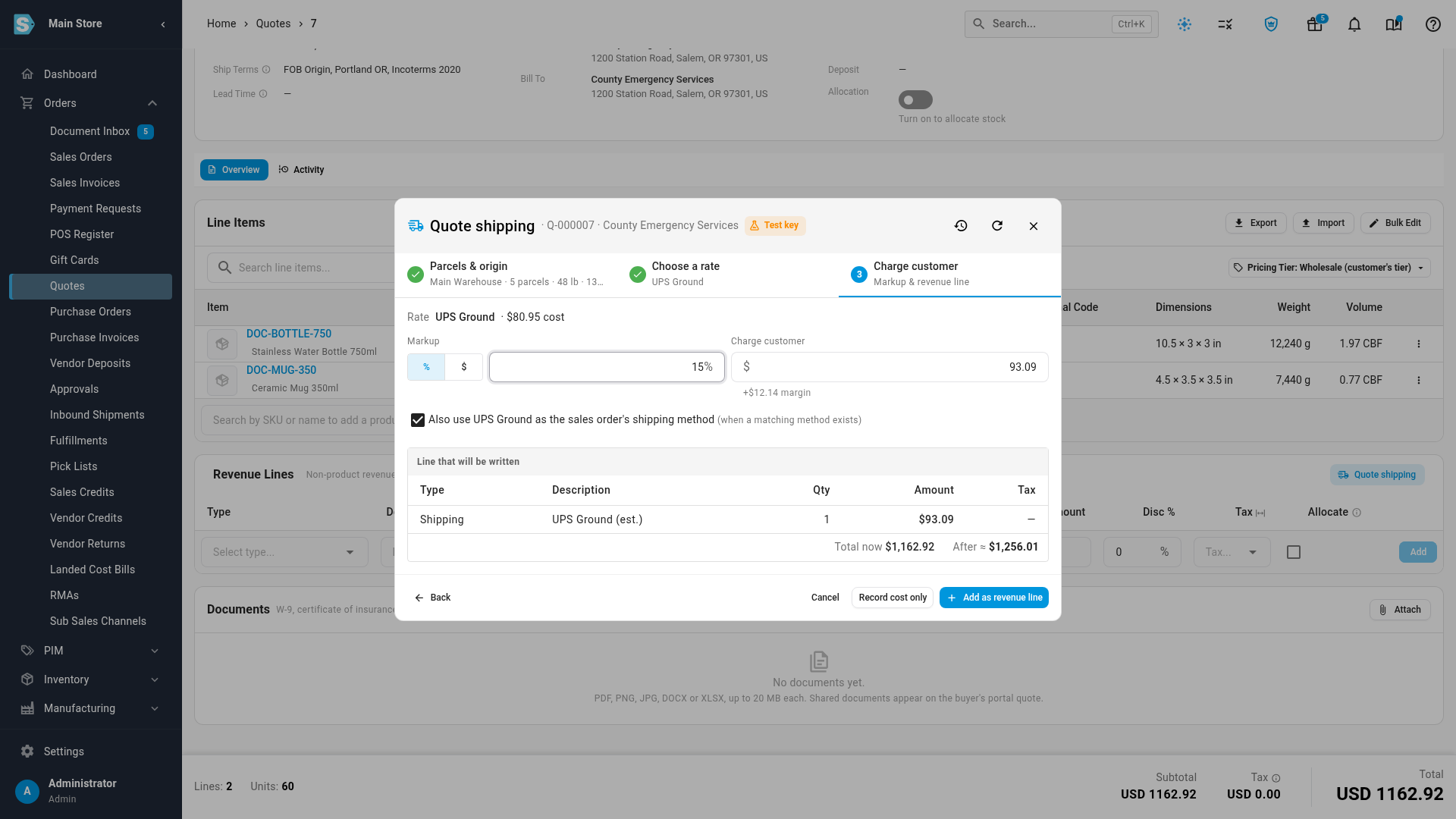
Task: Open the Pricing Tier Wholesale dropdown
Action: 1329,268
